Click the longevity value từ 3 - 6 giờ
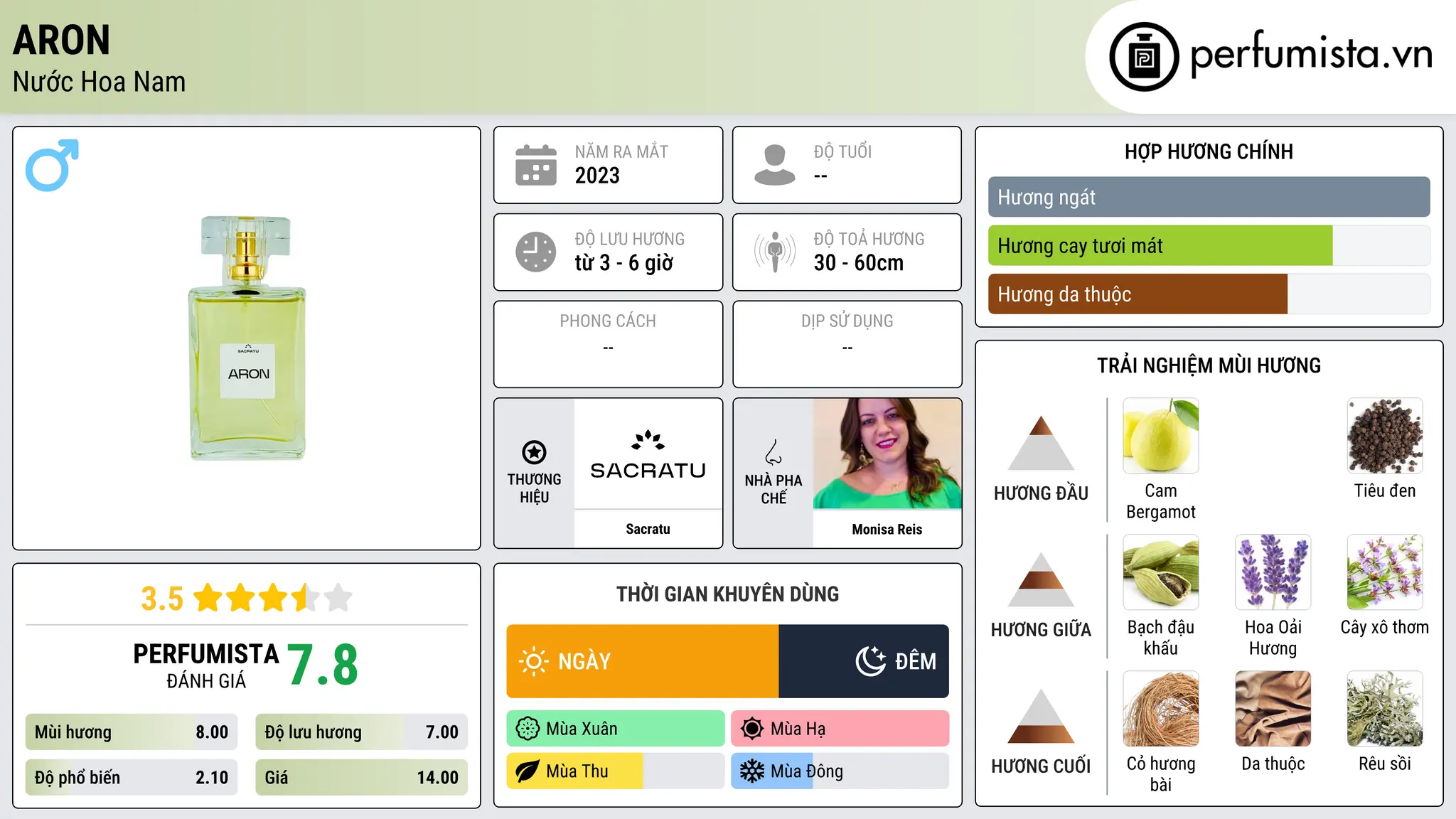Screen dimensions: 1456x819 (x=623, y=263)
